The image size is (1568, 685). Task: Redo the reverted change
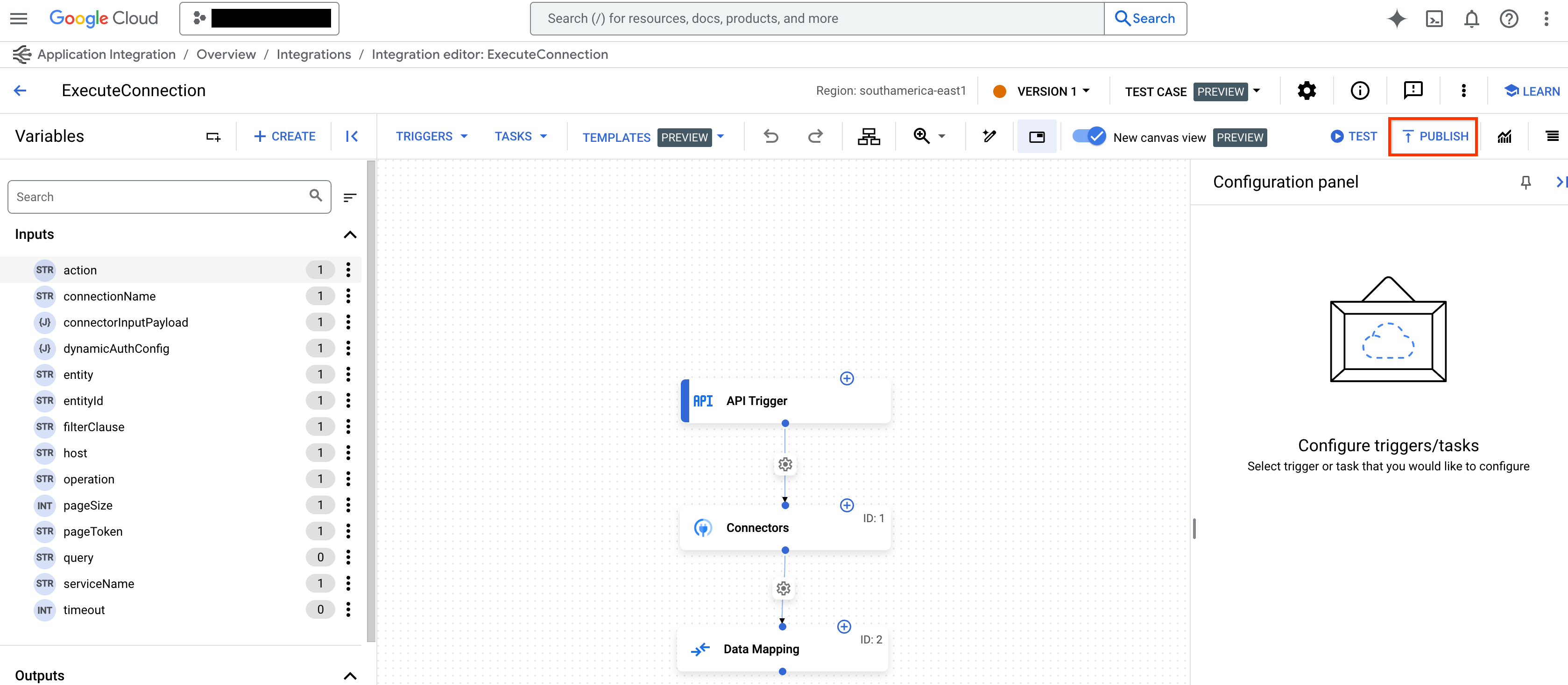[816, 136]
